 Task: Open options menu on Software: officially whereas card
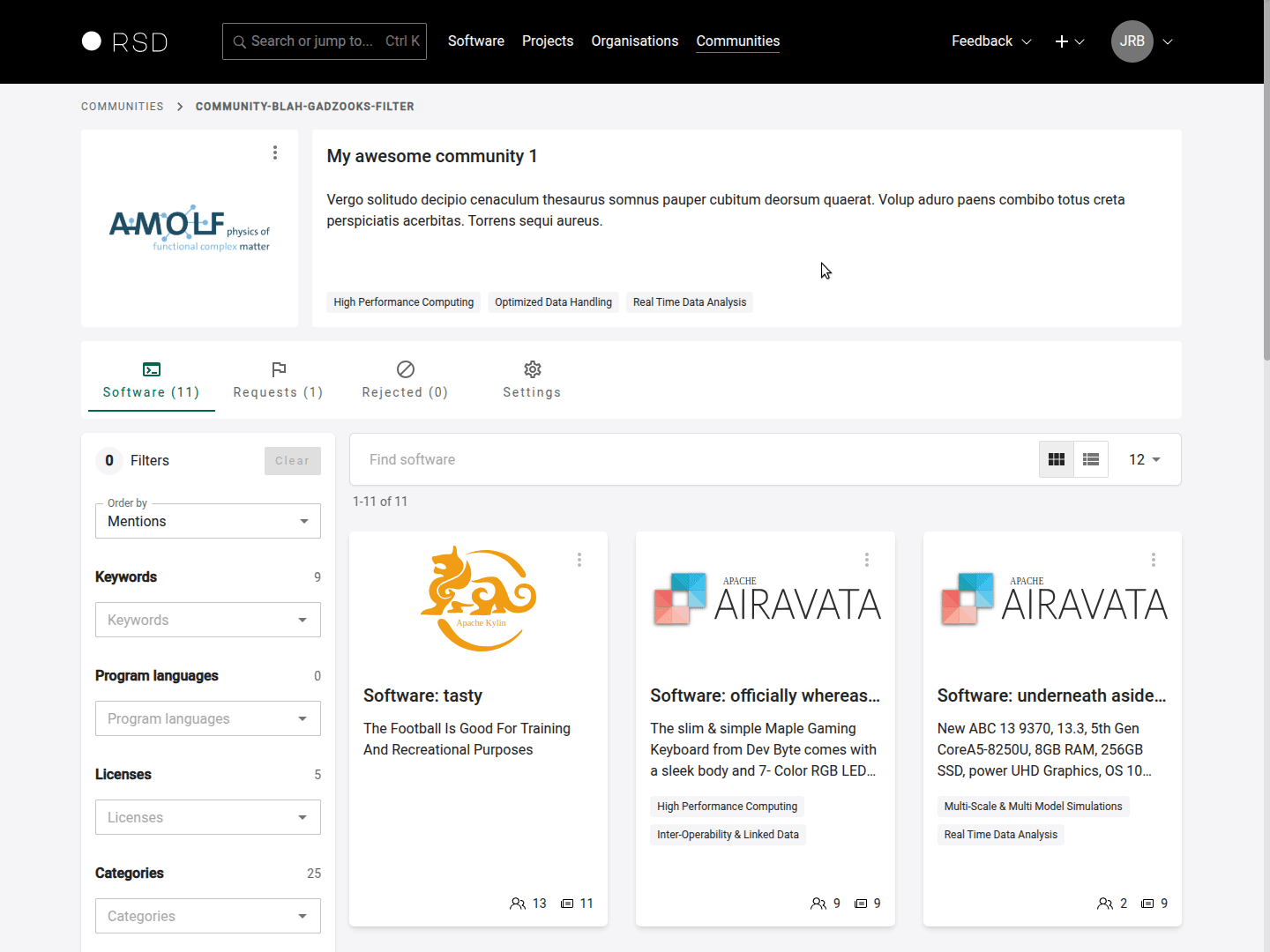[867, 560]
